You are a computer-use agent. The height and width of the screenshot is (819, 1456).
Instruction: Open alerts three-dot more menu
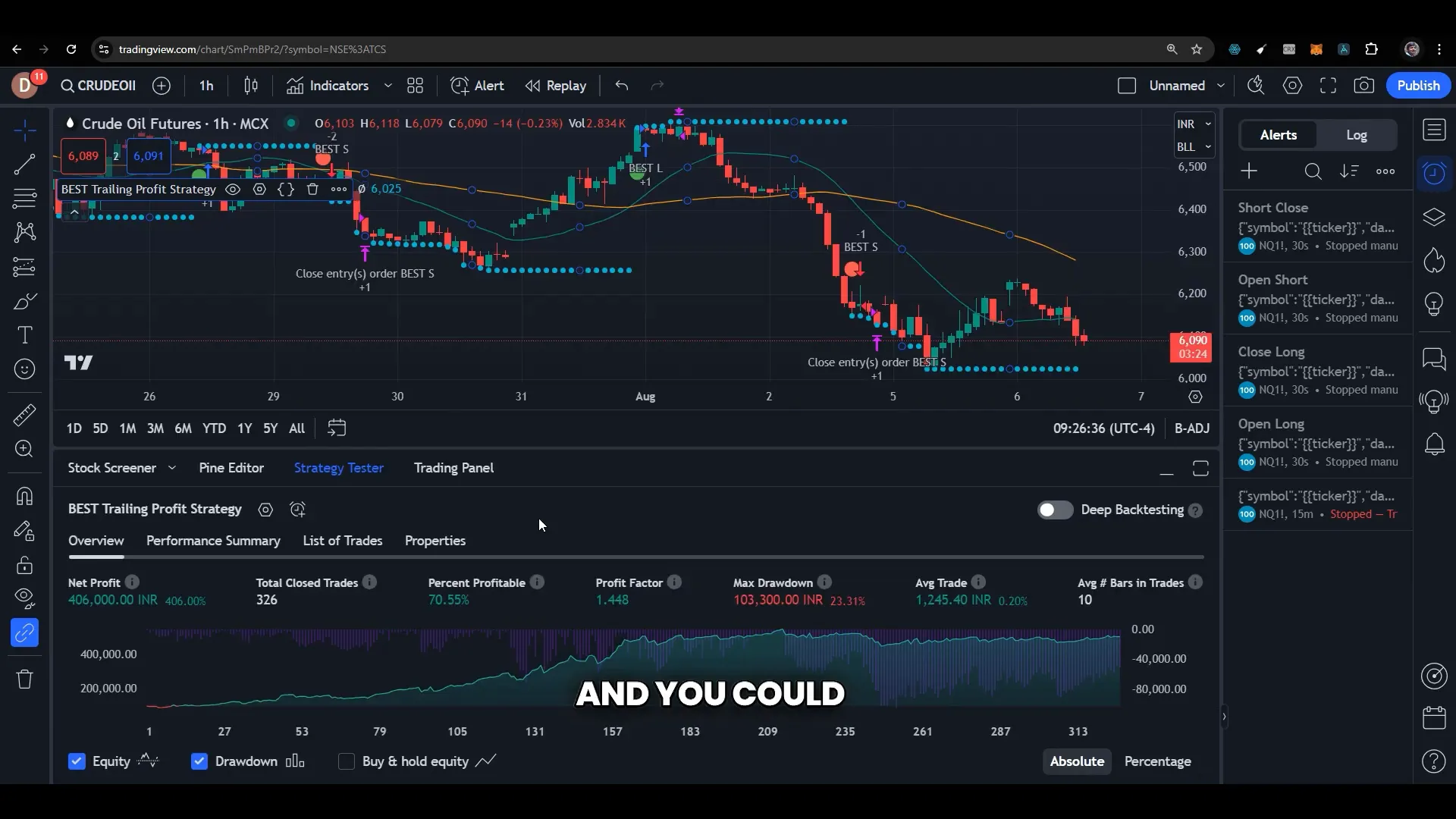[1385, 171]
